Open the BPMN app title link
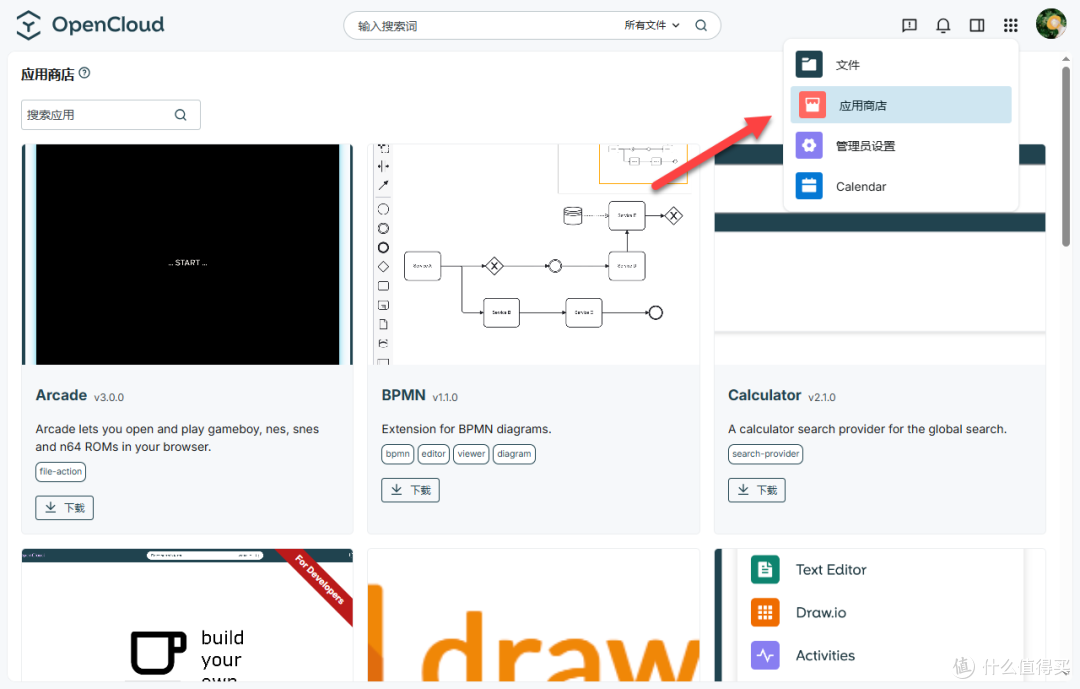This screenshot has height=689, width=1080. [404, 395]
